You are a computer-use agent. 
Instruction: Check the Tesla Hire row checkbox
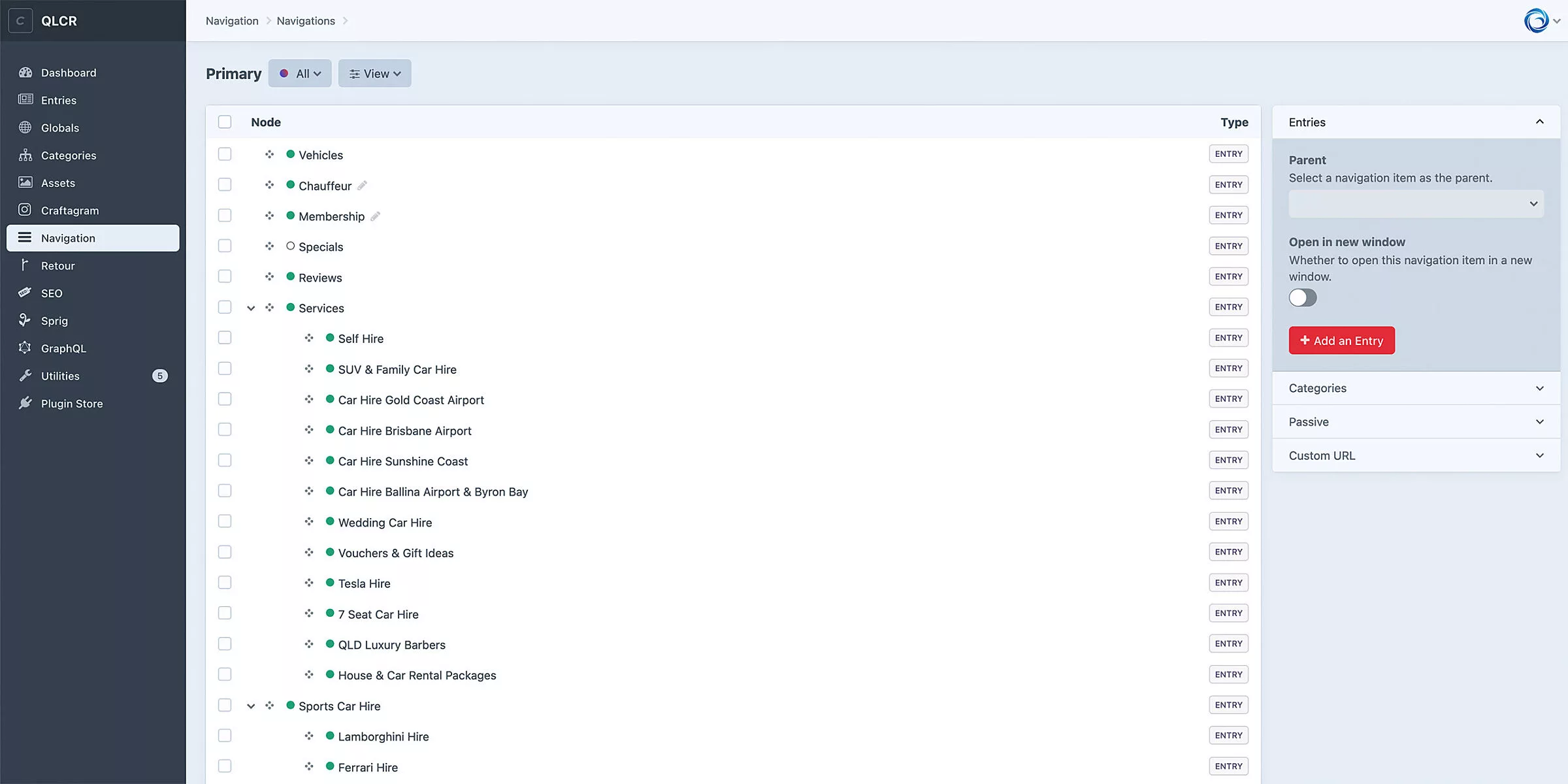tap(225, 583)
